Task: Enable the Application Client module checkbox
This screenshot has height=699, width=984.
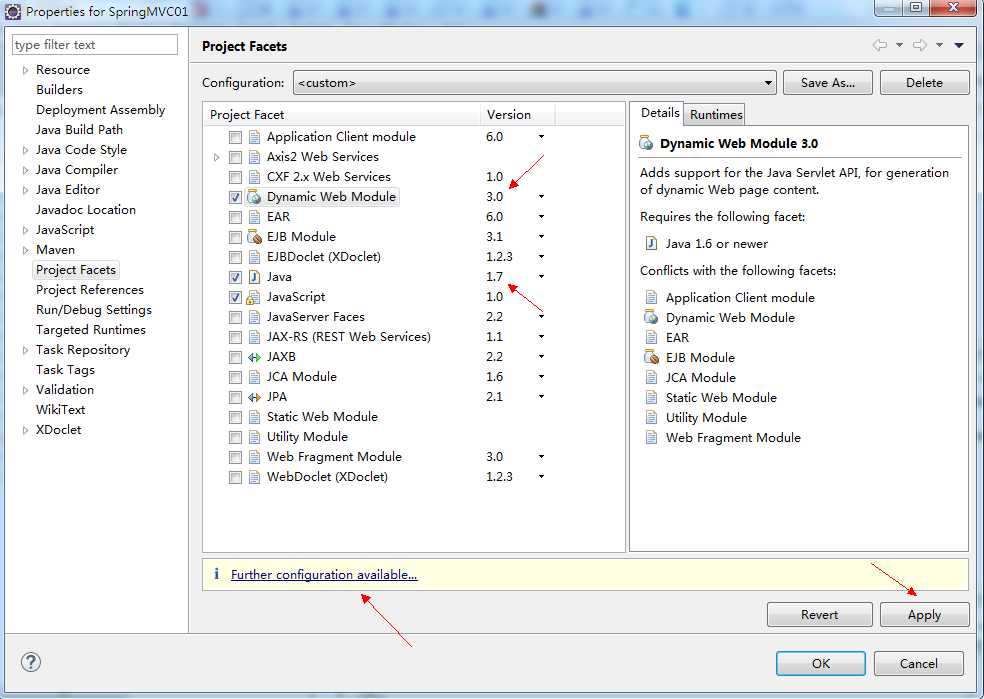Action: [x=235, y=137]
